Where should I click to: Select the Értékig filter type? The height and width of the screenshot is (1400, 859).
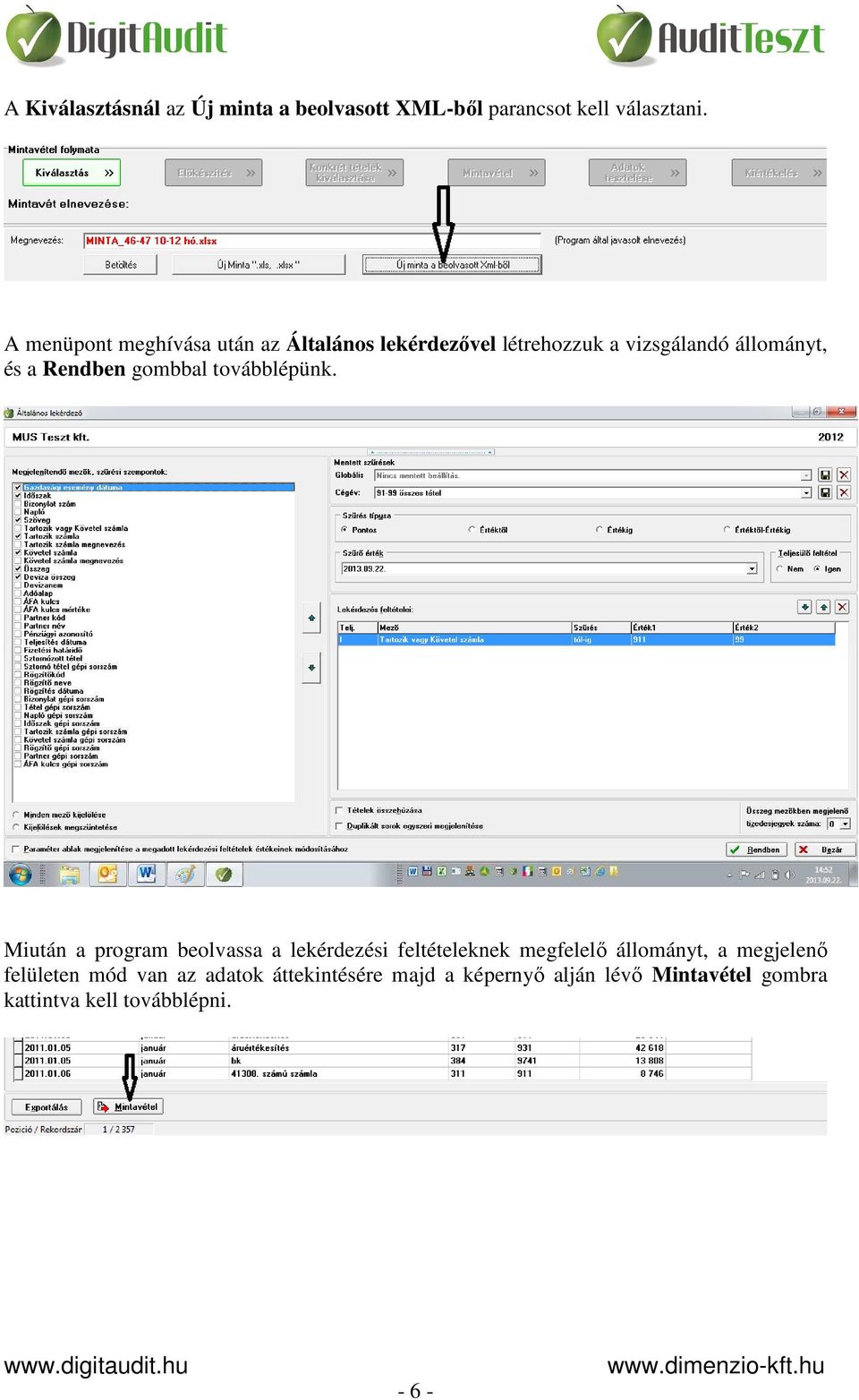[600, 530]
